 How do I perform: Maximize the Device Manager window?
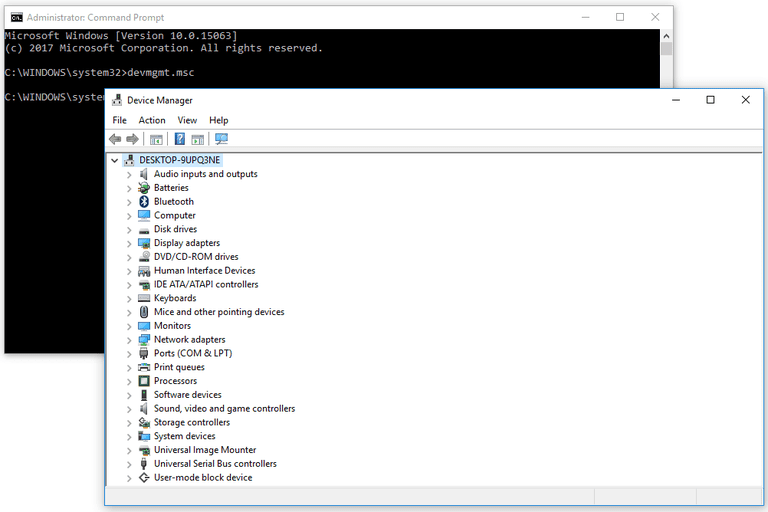pyautogui.click(x=710, y=100)
